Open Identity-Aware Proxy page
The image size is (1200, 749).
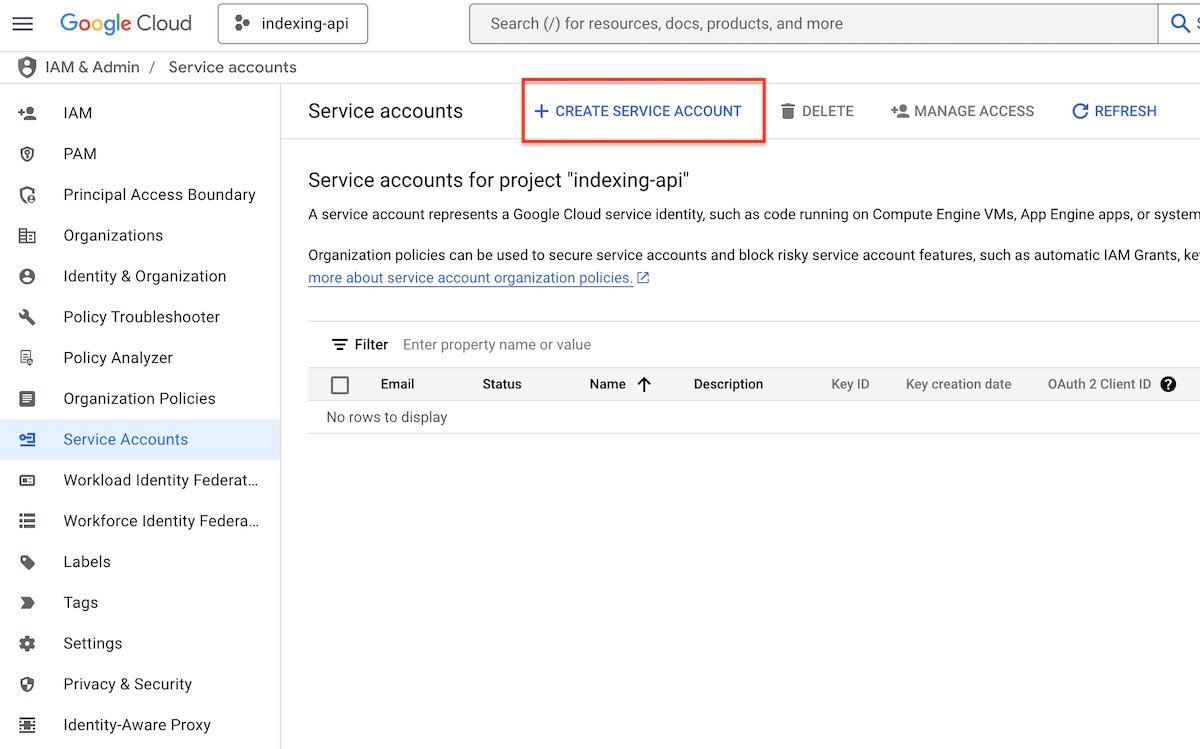coord(137,725)
